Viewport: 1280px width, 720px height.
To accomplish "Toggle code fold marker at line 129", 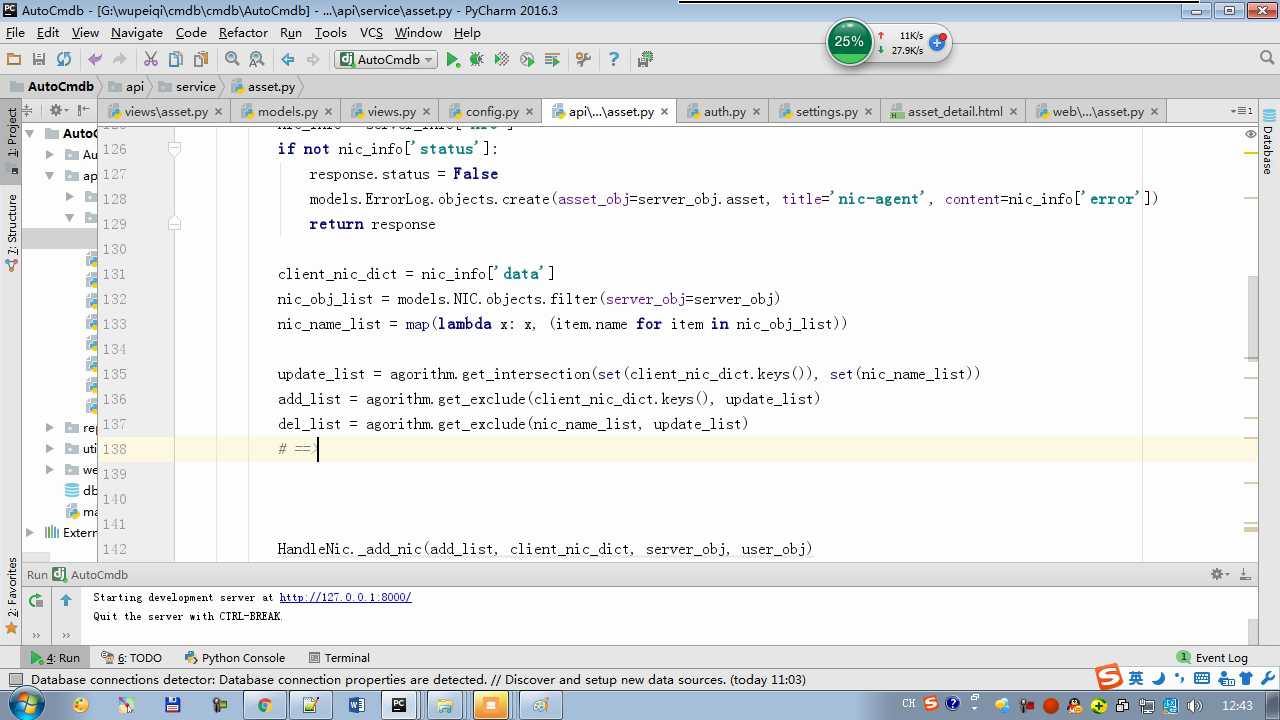I will (174, 224).
